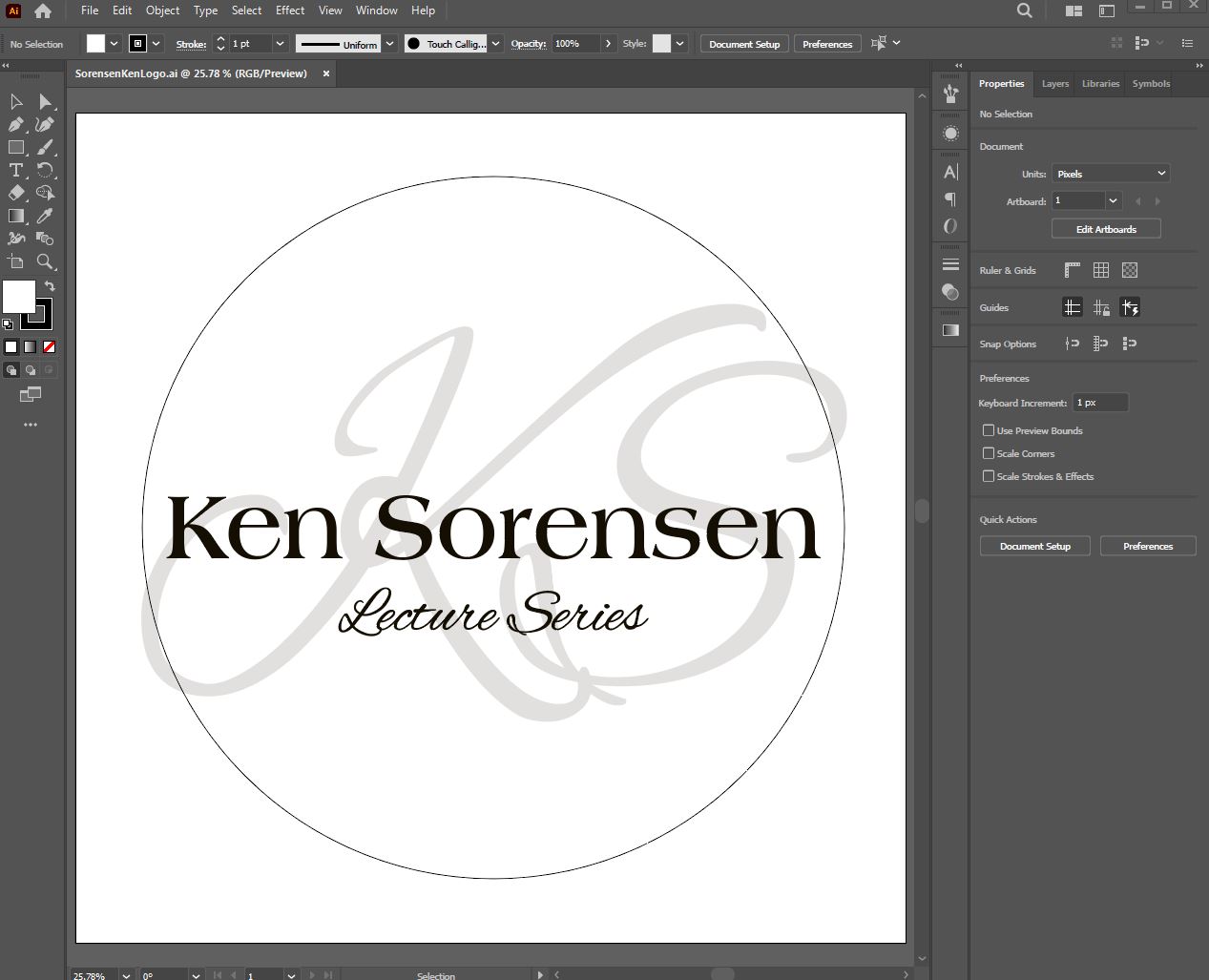Image resolution: width=1209 pixels, height=980 pixels.
Task: Expand the opacity slider arrow
Action: coord(608,44)
